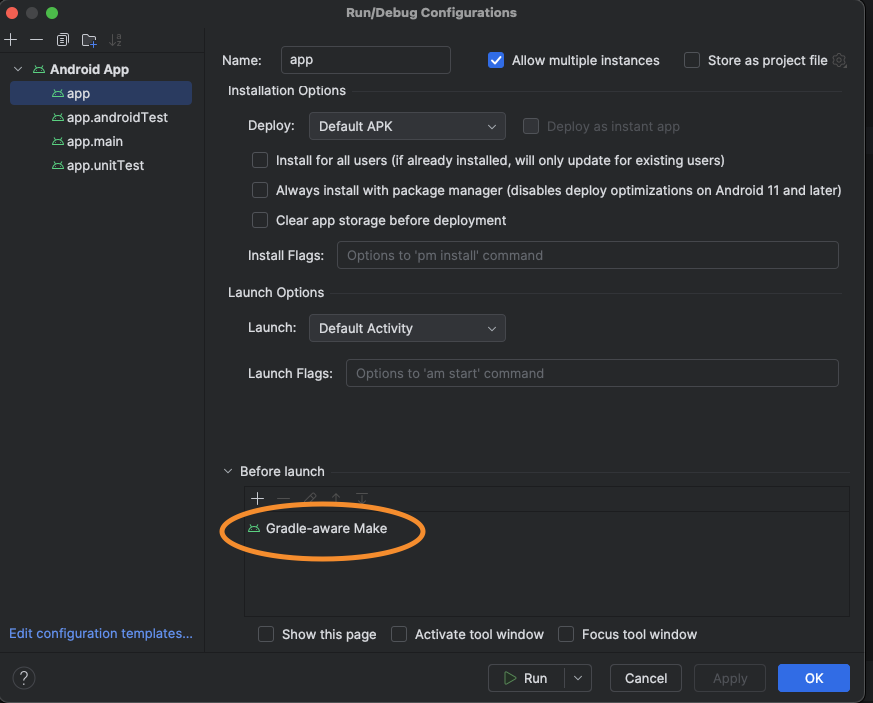The height and width of the screenshot is (703, 873).
Task: Check the Activate tool window option
Action: click(x=399, y=634)
